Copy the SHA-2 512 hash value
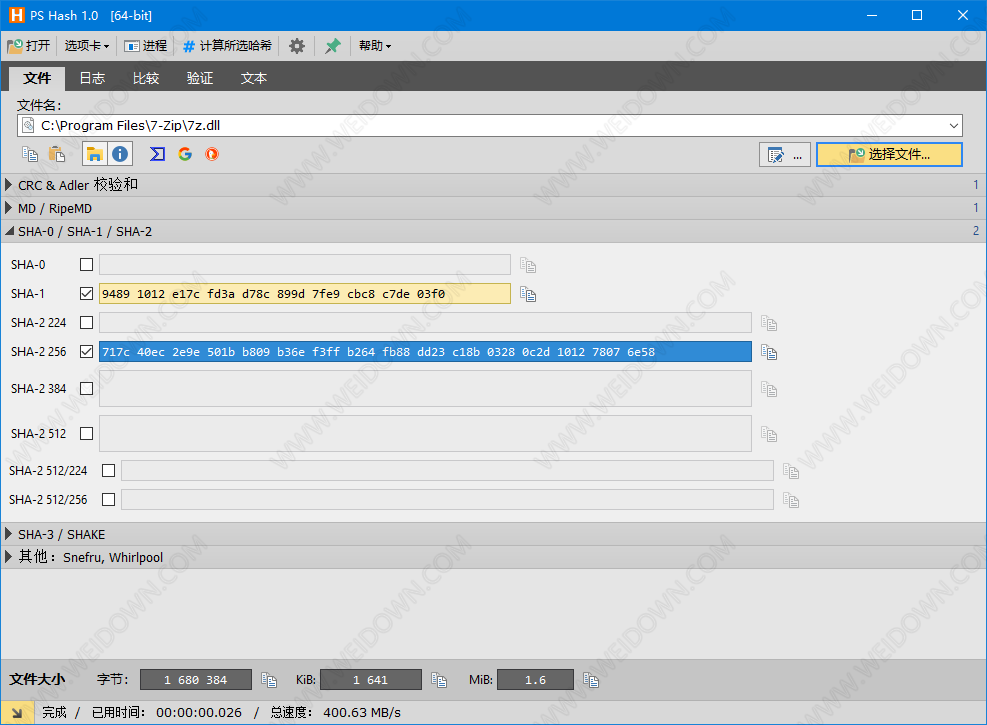Screen dimensions: 987x725 769,434
